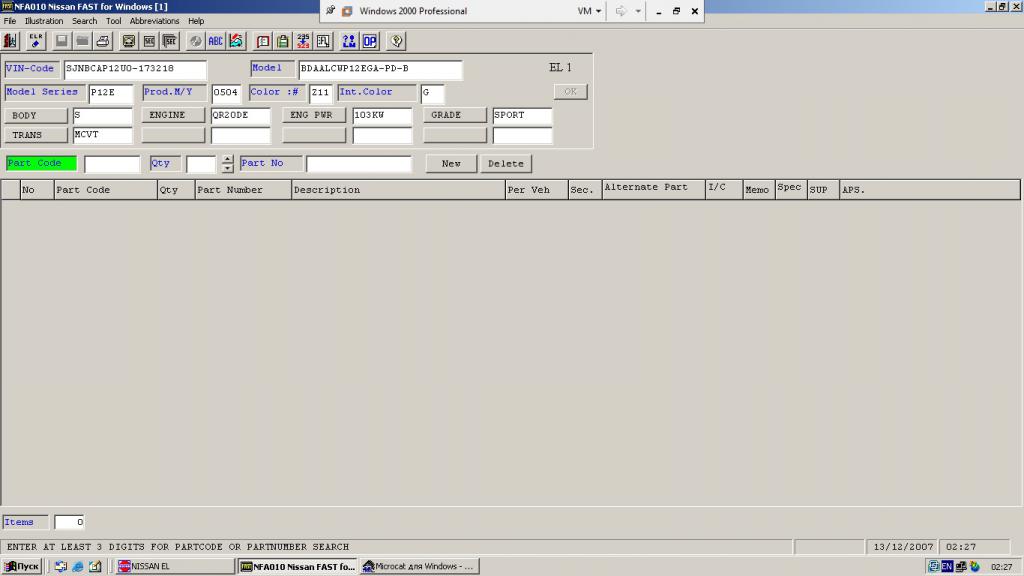Switch to NISSAN EL taskbar window
Viewport: 1024px width, 576px height.
(x=175, y=566)
